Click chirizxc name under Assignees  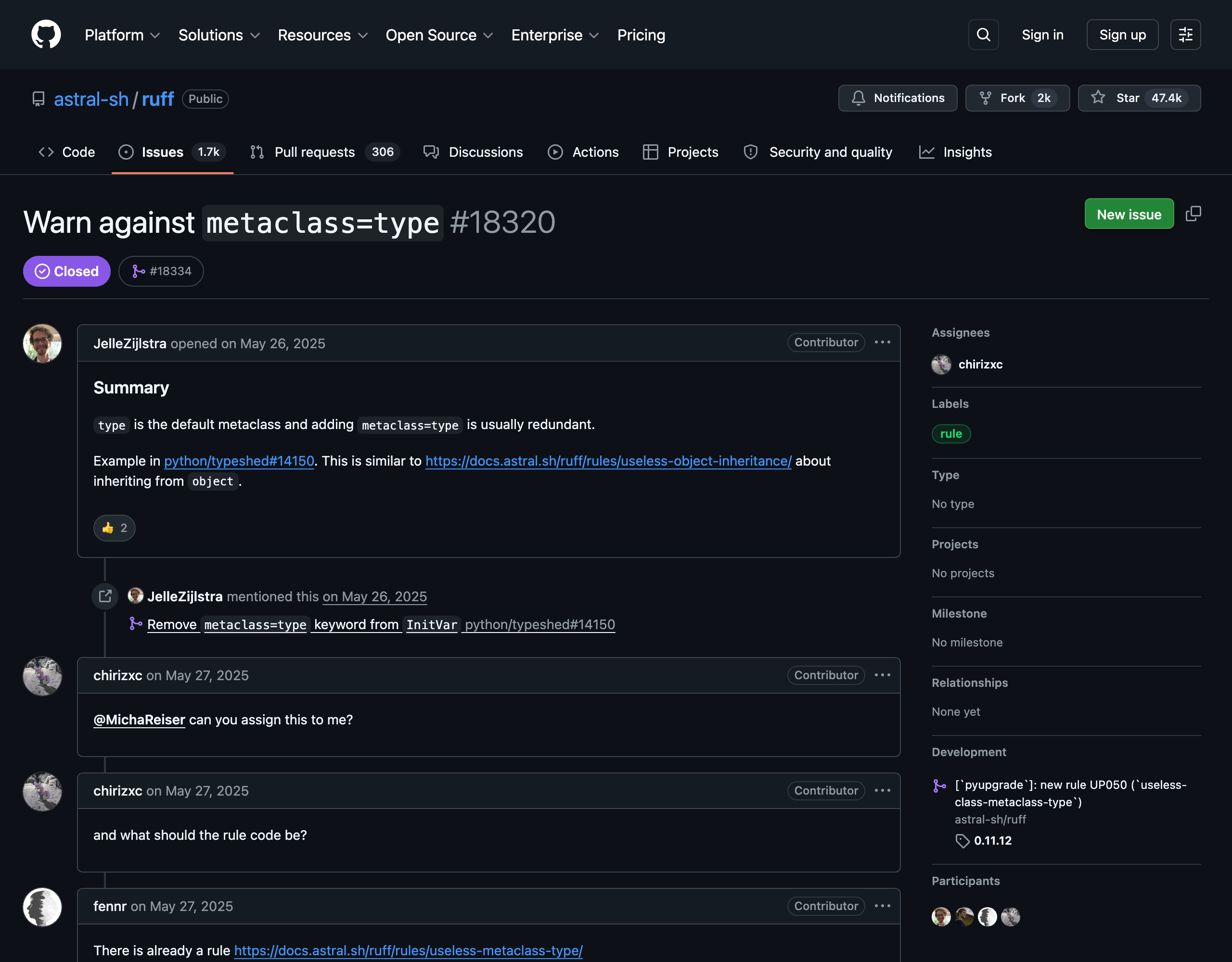click(980, 364)
